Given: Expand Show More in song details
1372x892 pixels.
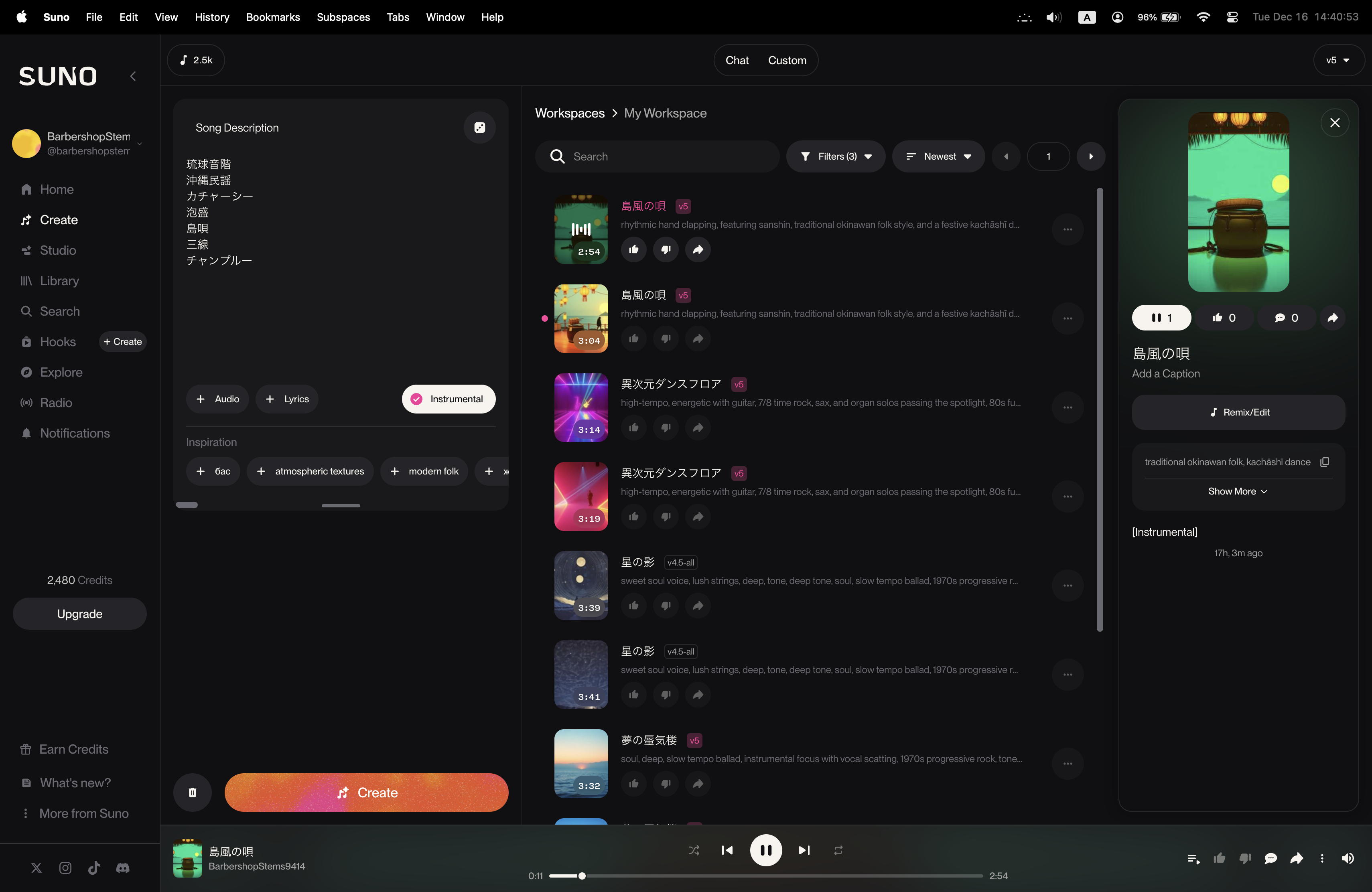Looking at the screenshot, I should coord(1238,491).
